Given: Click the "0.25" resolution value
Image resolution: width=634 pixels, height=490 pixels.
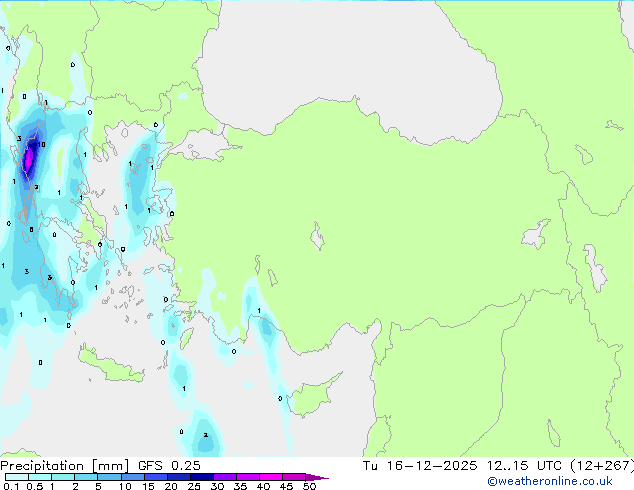Looking at the screenshot, I should (x=186, y=466).
